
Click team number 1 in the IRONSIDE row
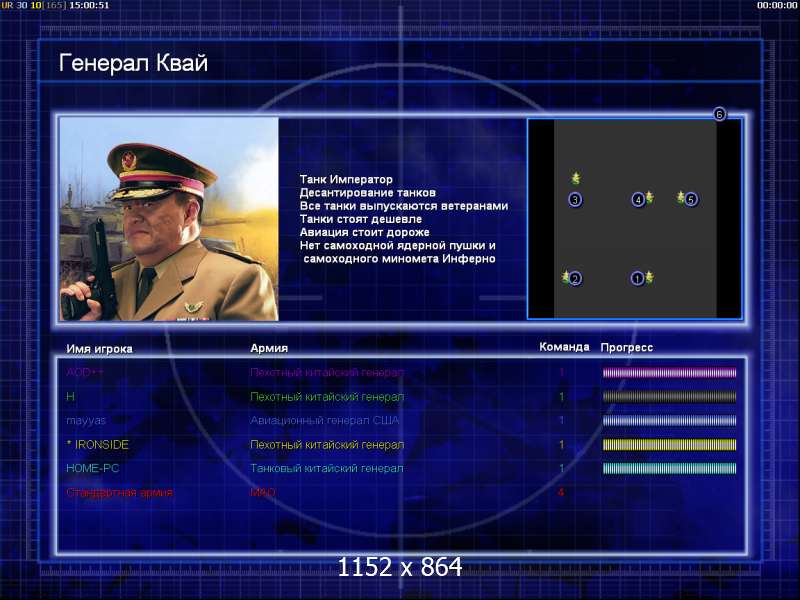(562, 444)
